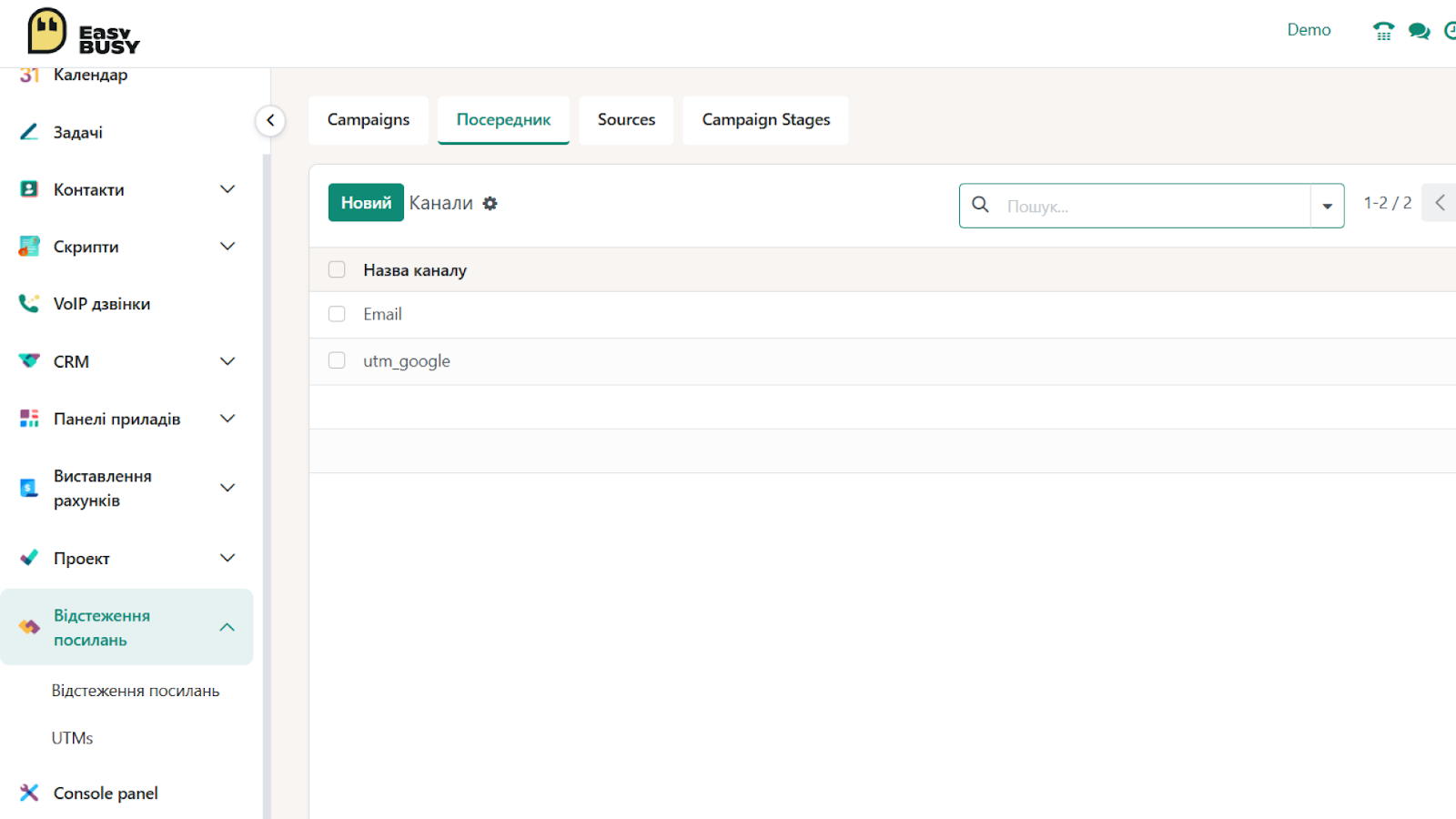The width and height of the screenshot is (1456, 819).
Task: Expand the CRM menu chevron
Action: (227, 361)
